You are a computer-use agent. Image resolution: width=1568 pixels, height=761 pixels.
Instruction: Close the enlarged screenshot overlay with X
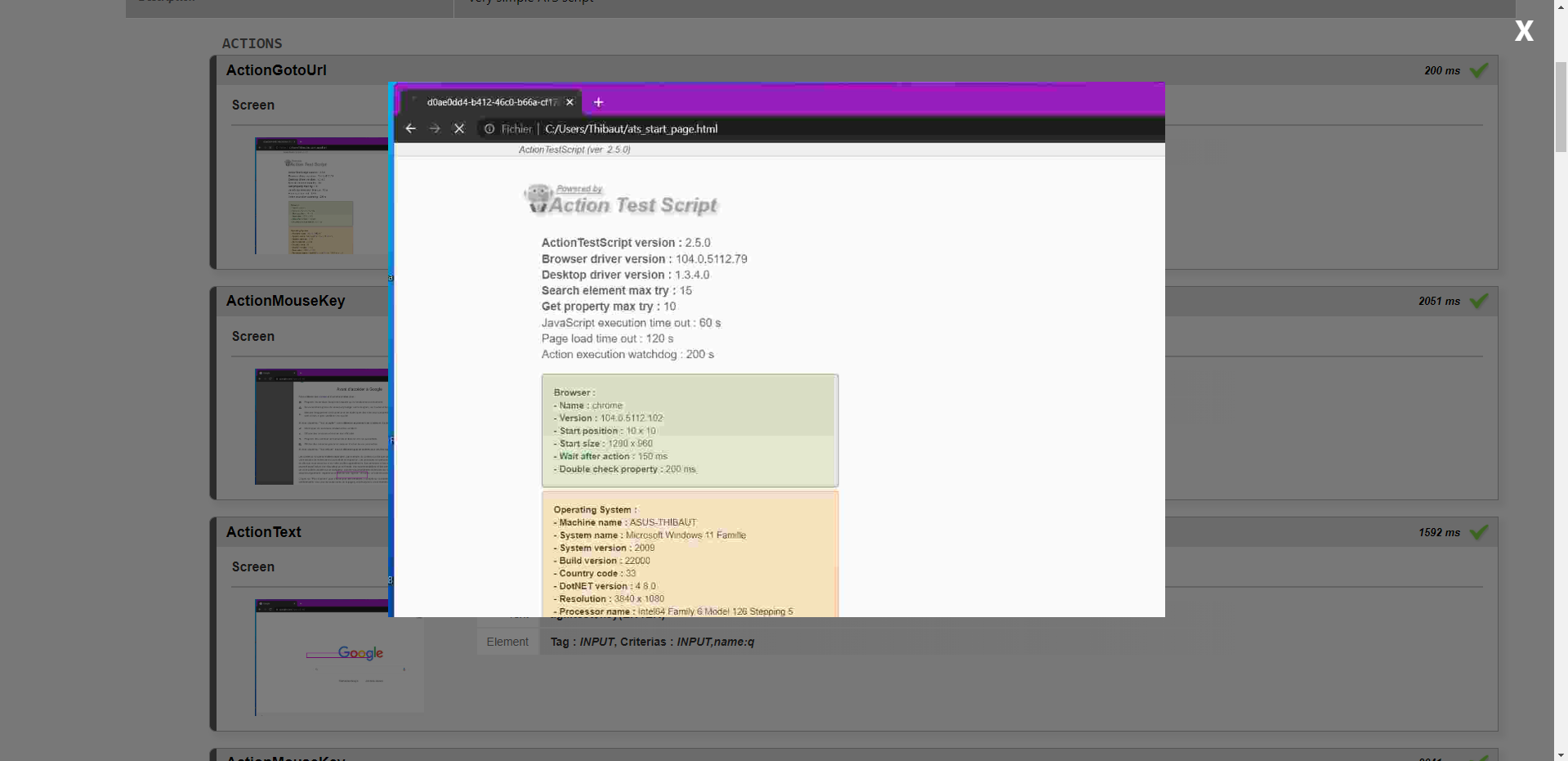pos(1523,31)
